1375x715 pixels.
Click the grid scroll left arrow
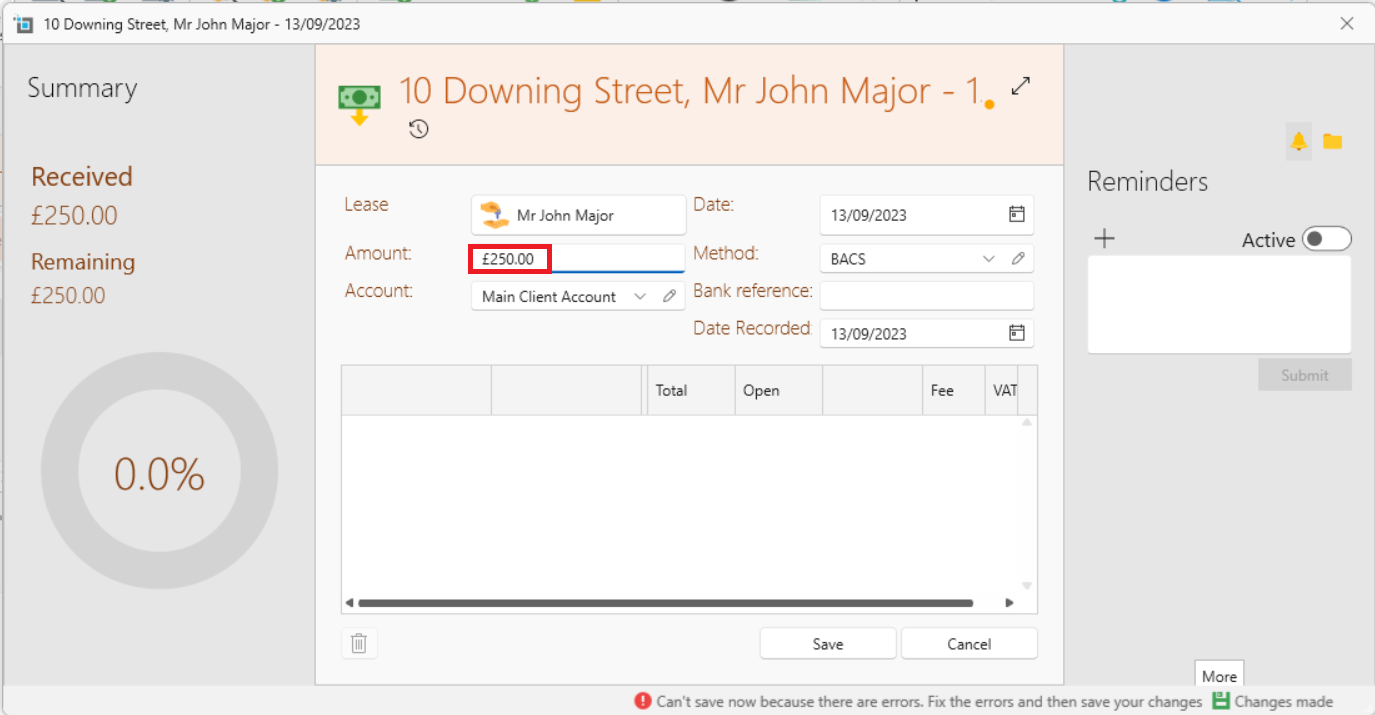pyautogui.click(x=349, y=603)
